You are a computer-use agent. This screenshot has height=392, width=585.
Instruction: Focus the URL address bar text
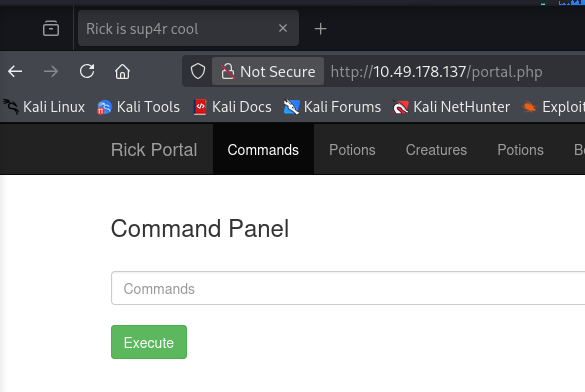pos(437,72)
